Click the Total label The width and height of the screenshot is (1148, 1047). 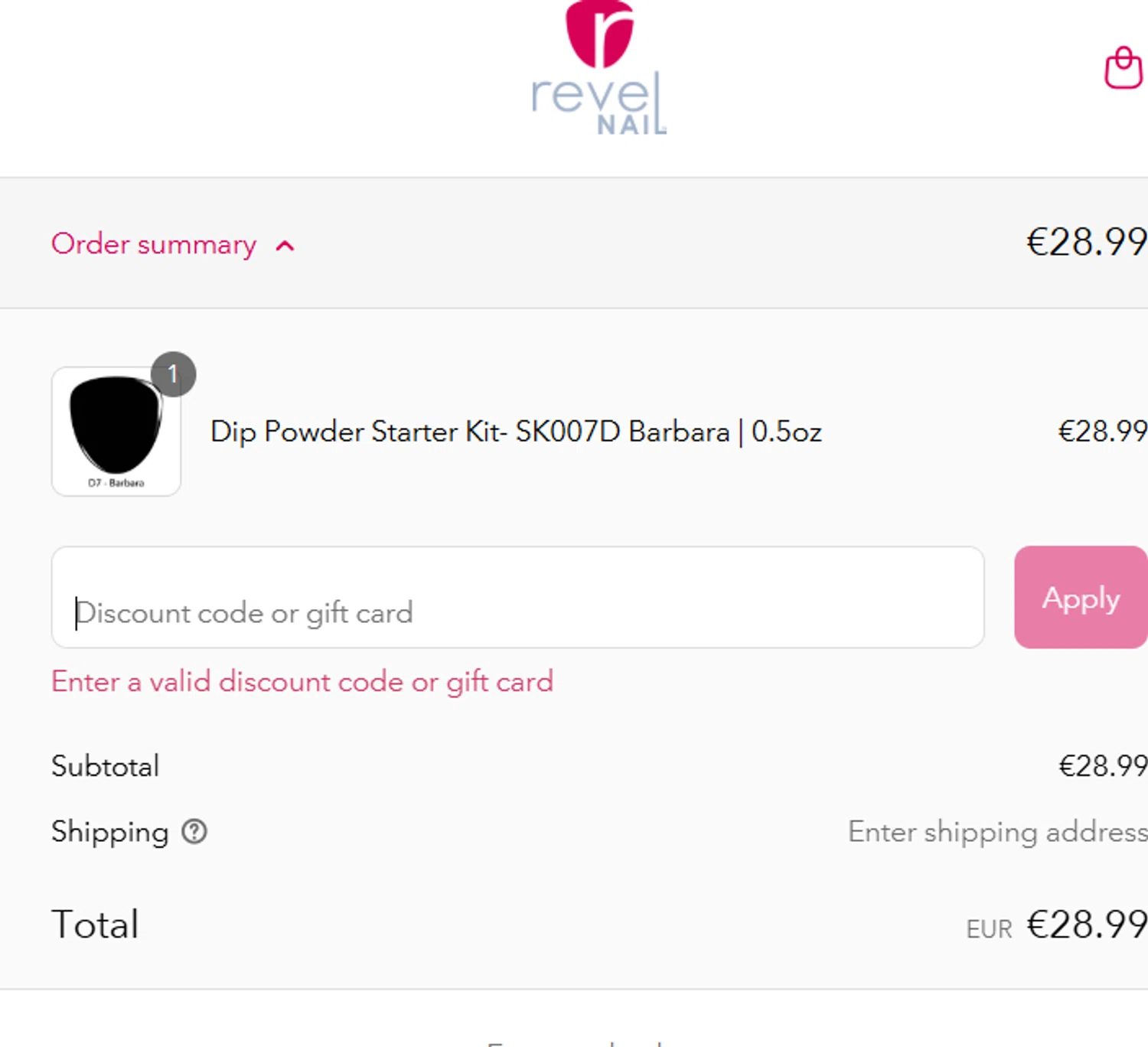pyautogui.click(x=95, y=925)
